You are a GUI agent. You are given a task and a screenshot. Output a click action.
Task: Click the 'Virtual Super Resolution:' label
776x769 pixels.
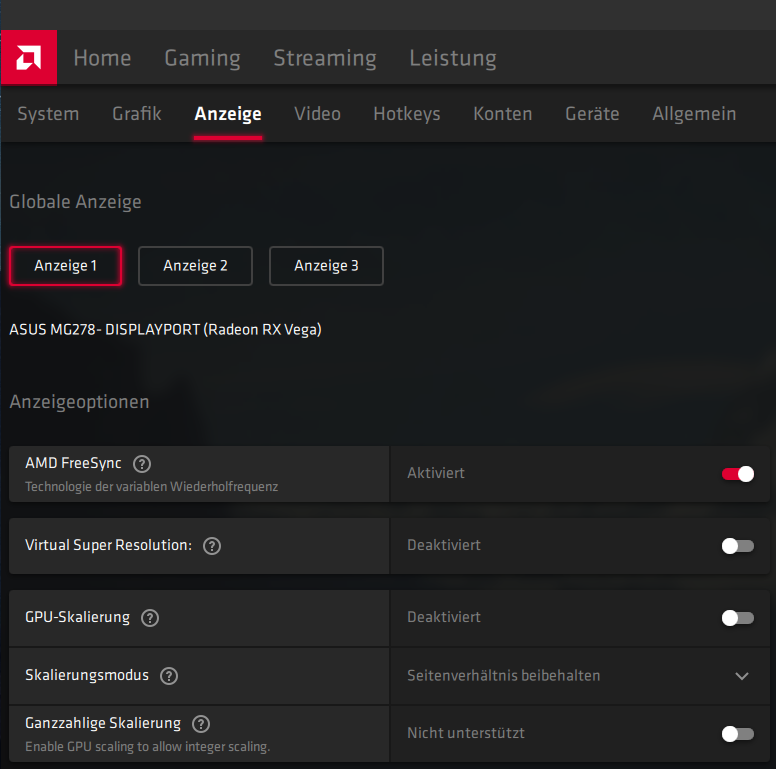point(108,545)
